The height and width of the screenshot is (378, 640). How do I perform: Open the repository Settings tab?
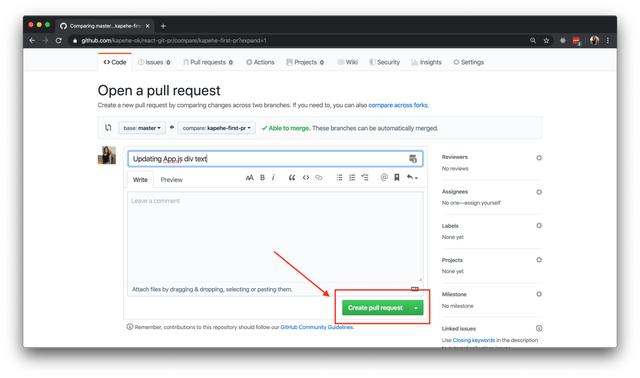pos(469,62)
